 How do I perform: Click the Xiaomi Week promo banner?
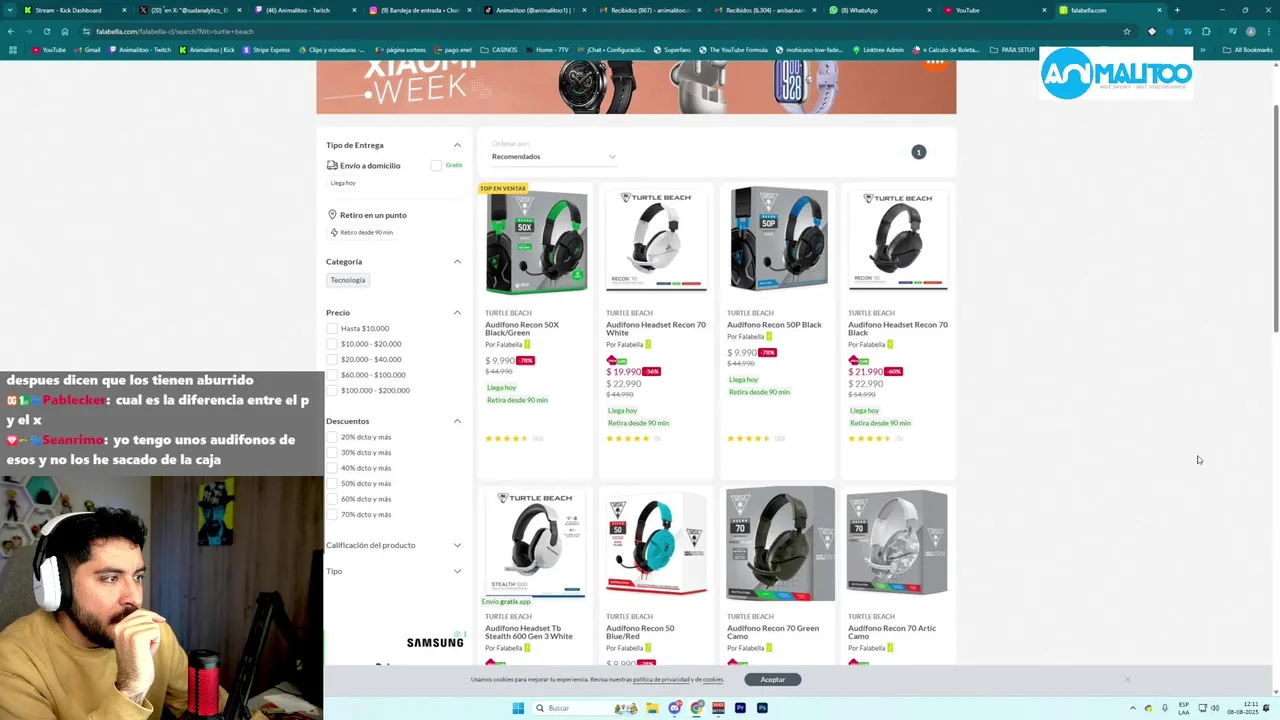[636, 87]
